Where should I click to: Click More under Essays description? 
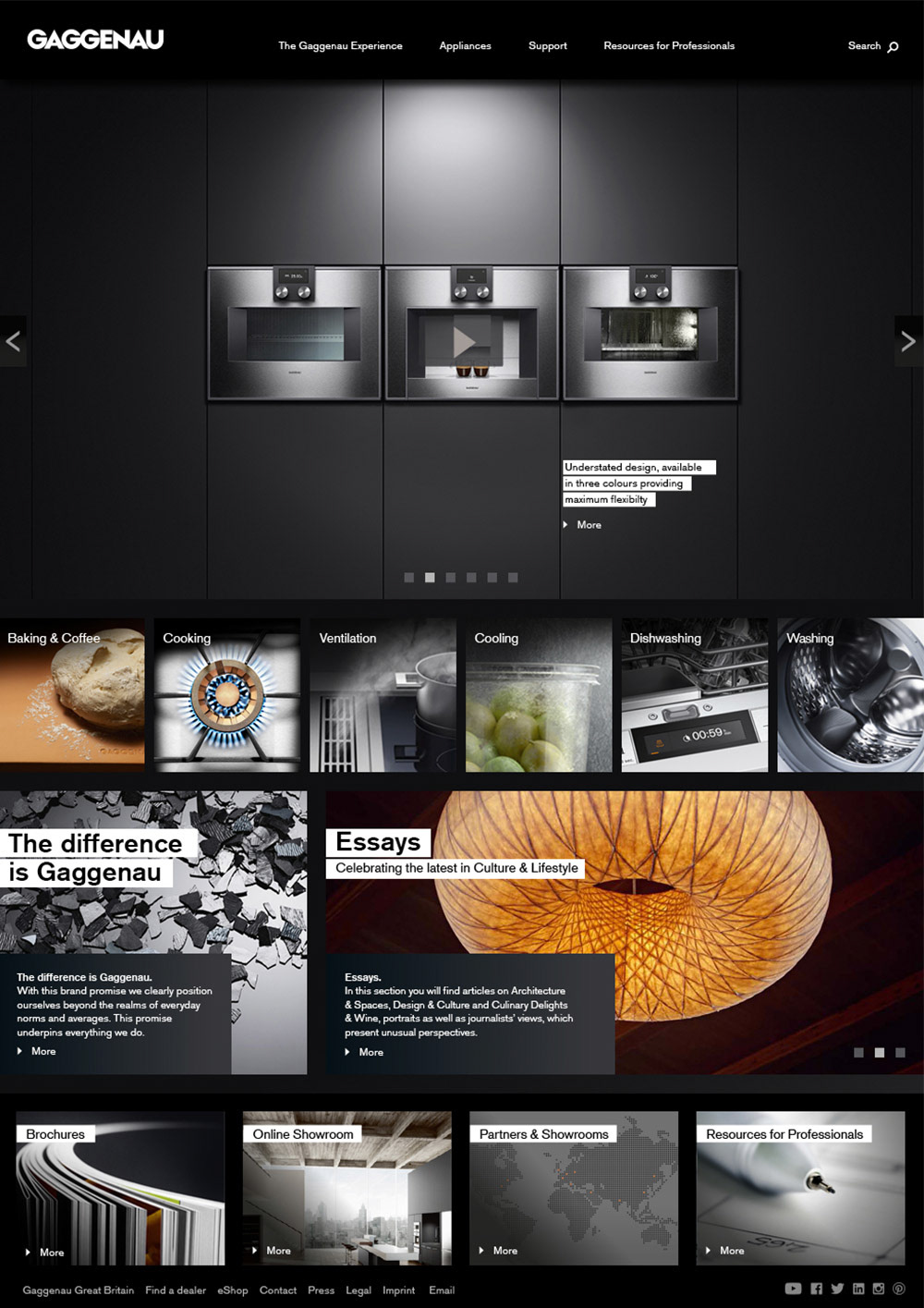pos(365,1052)
